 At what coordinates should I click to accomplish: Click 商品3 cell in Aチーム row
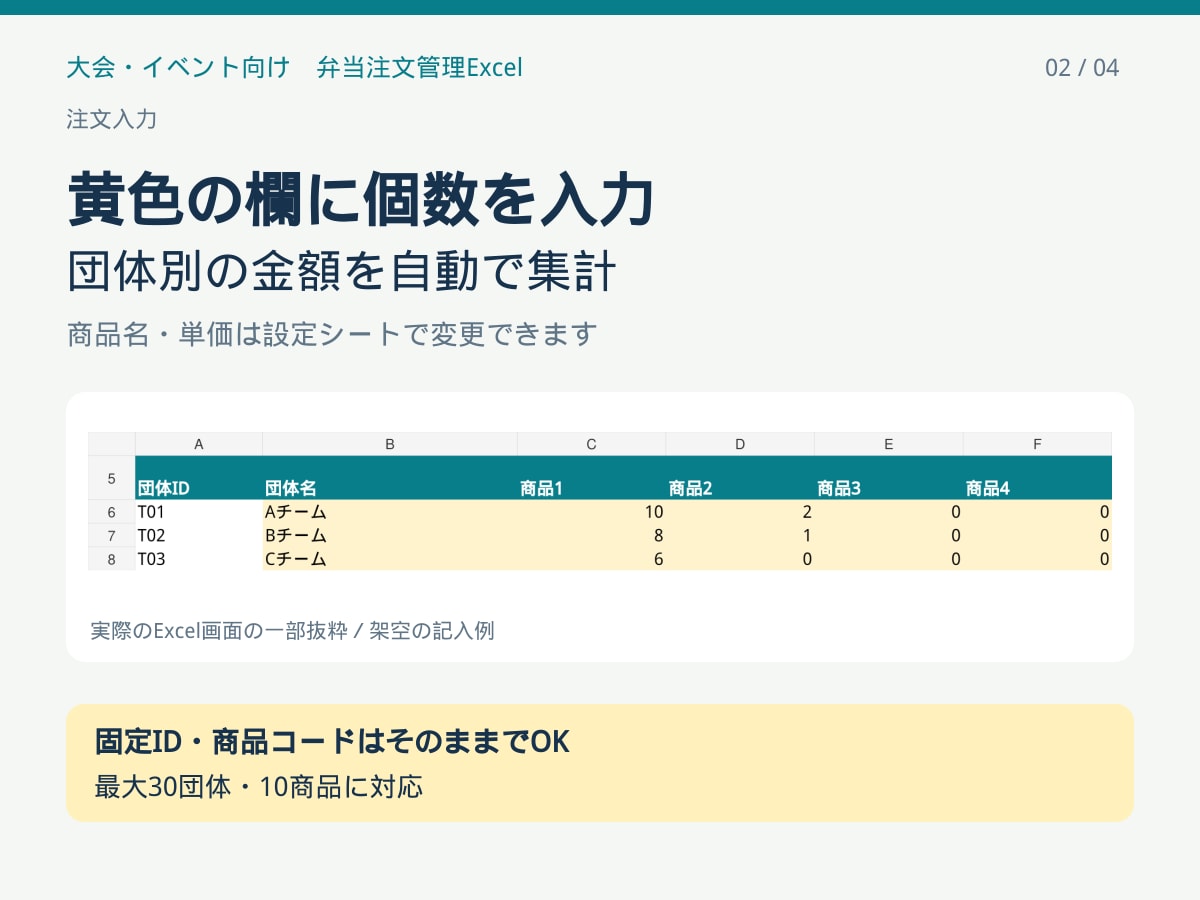(x=889, y=512)
